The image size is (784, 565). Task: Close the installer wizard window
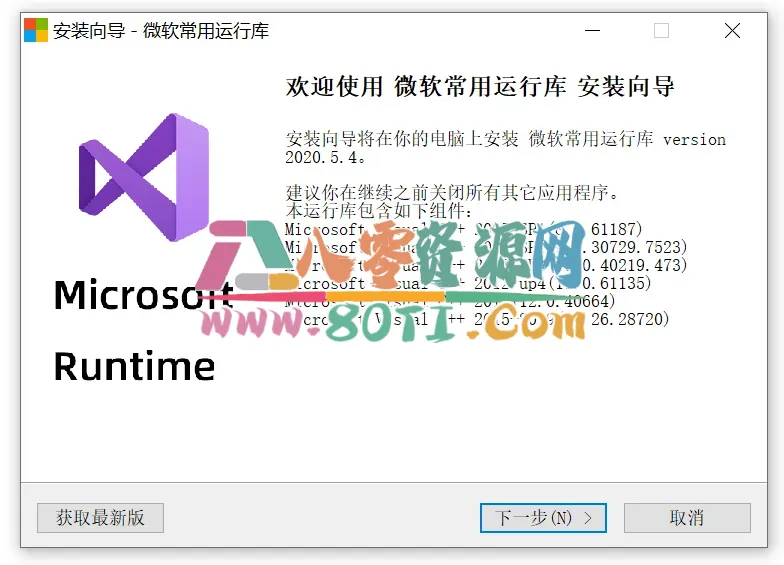coord(732,30)
